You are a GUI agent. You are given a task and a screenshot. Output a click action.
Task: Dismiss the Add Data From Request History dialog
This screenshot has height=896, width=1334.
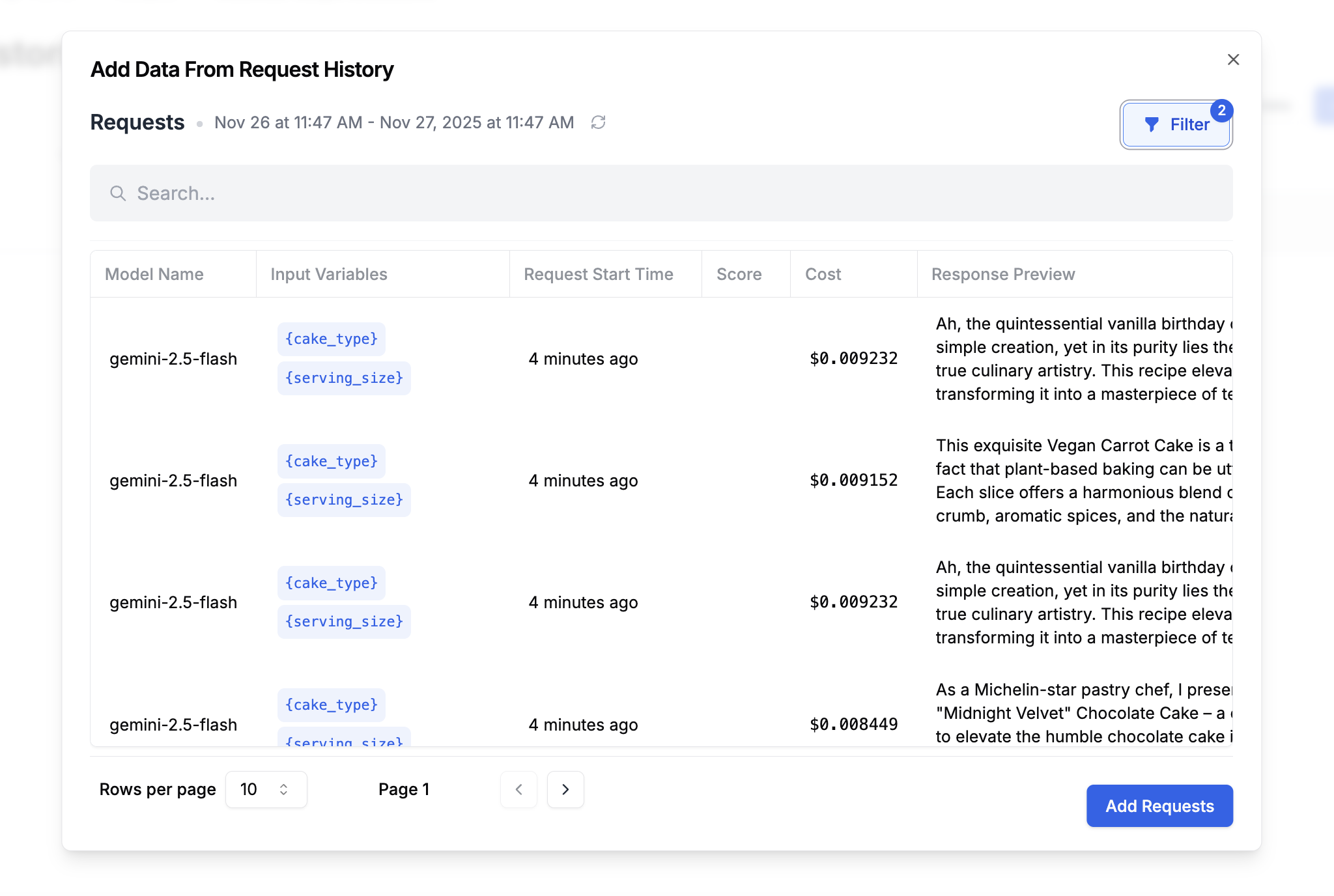point(1233,59)
